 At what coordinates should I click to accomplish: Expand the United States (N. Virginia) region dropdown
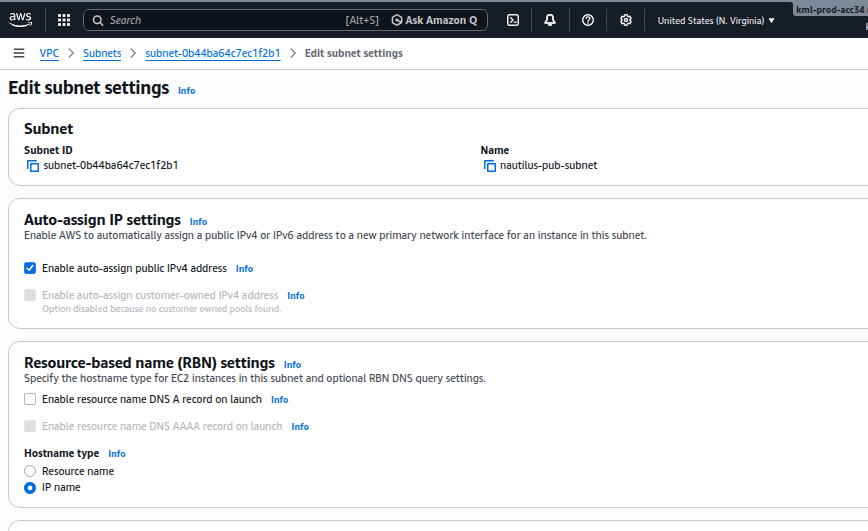[715, 20]
